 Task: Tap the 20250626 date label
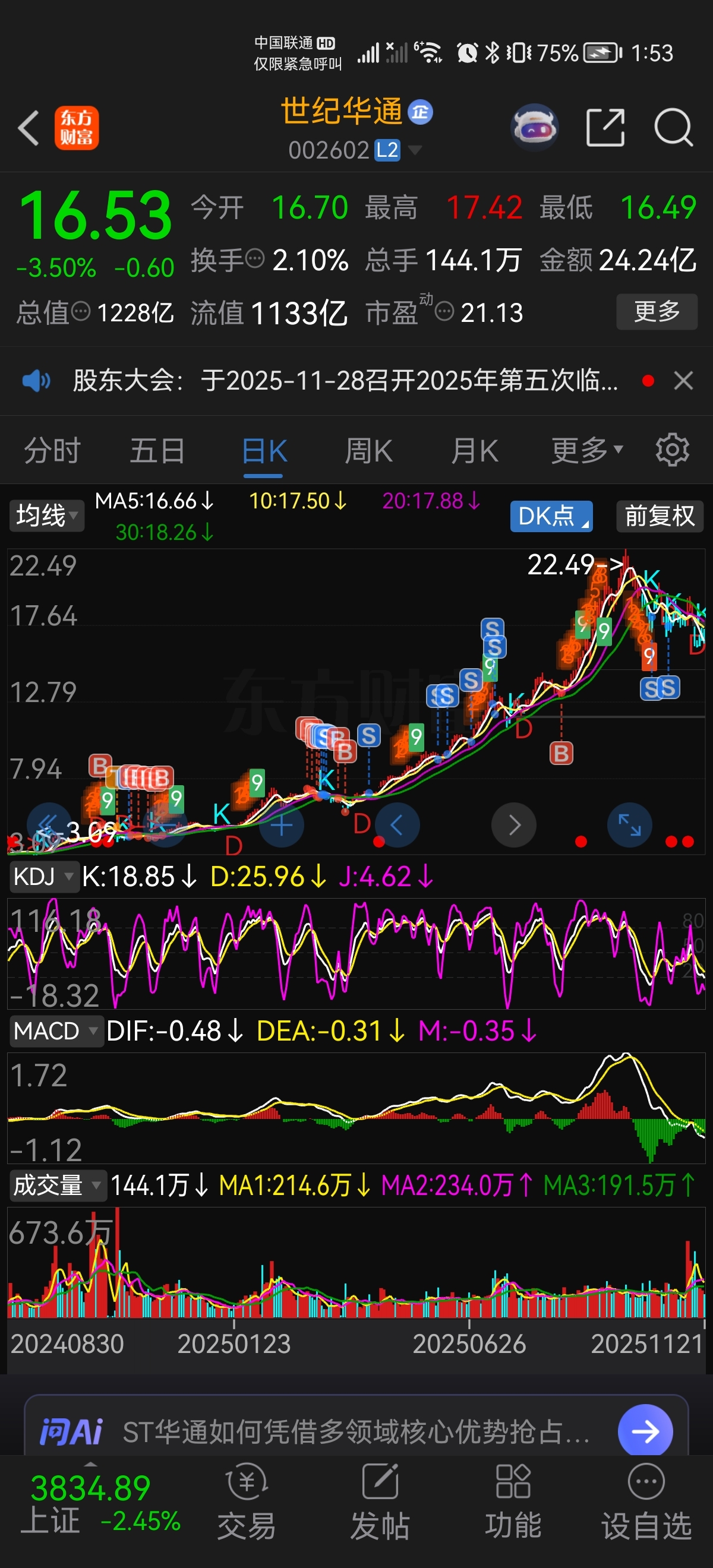pos(469,1343)
